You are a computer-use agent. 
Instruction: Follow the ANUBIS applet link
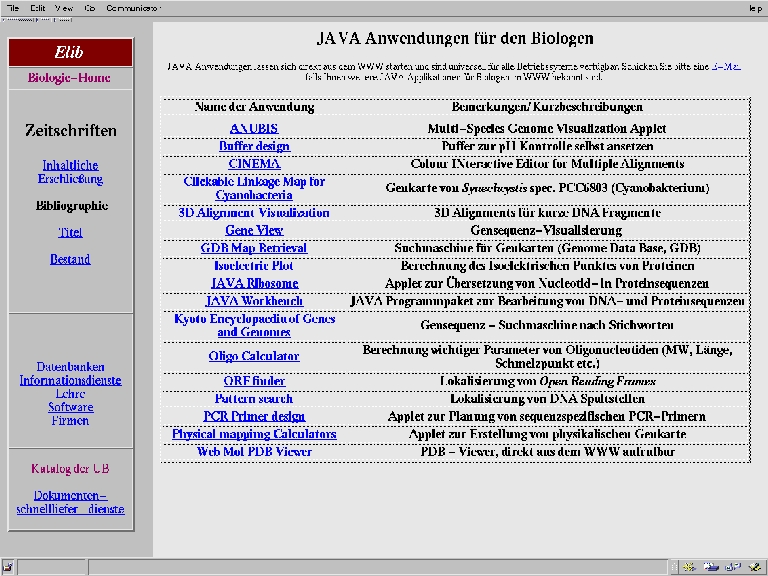pyautogui.click(x=254, y=129)
